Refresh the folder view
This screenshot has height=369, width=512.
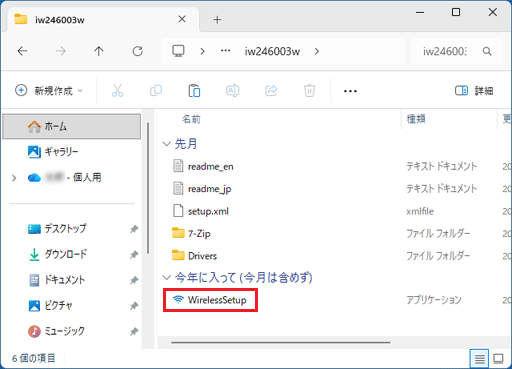point(137,51)
